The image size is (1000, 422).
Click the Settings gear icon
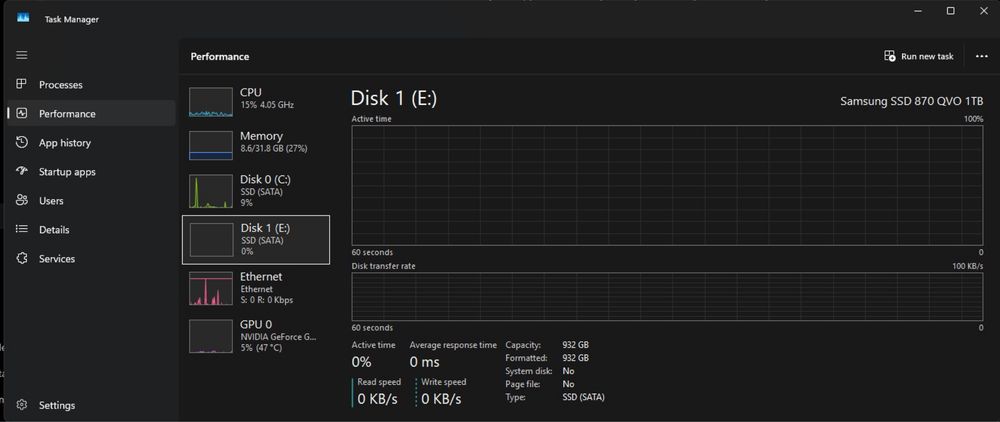22,405
